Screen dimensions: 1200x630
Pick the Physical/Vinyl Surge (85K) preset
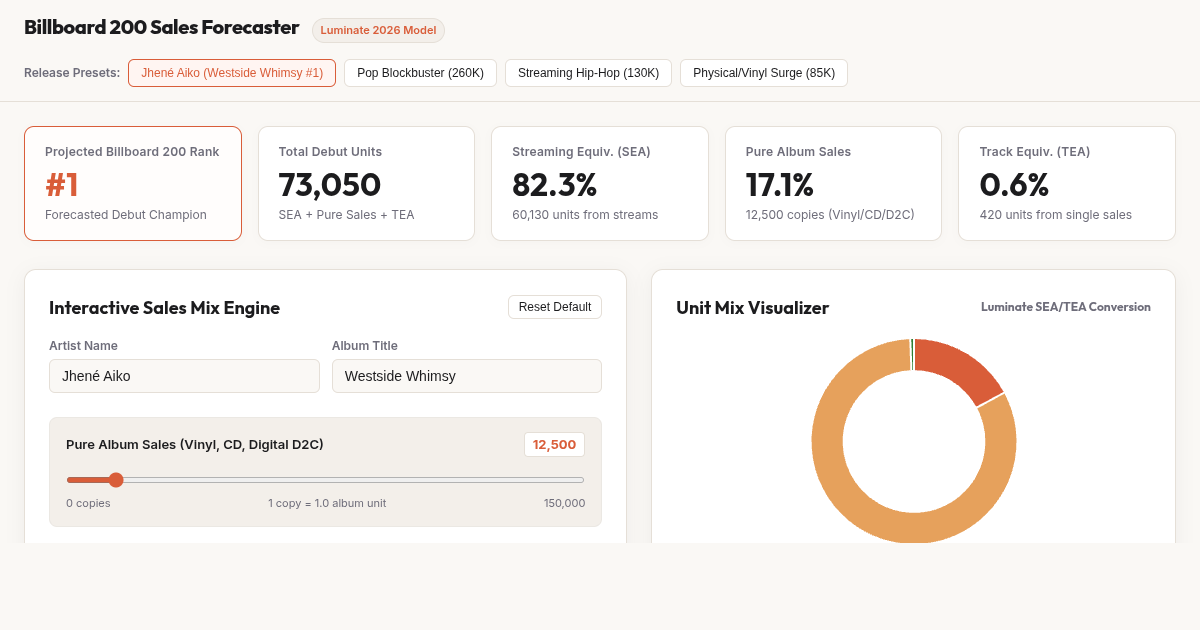click(764, 73)
